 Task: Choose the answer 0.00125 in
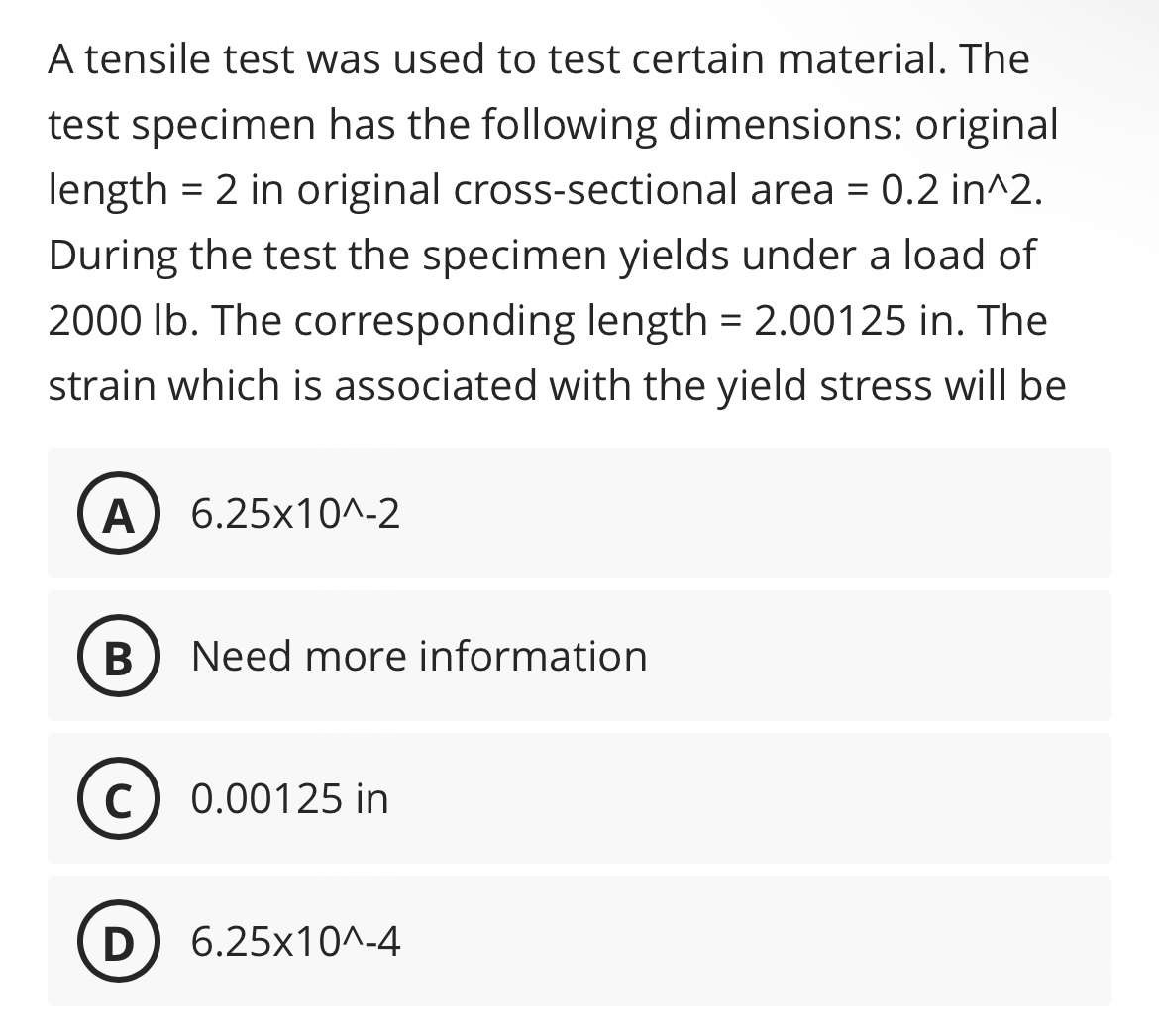click(290, 799)
